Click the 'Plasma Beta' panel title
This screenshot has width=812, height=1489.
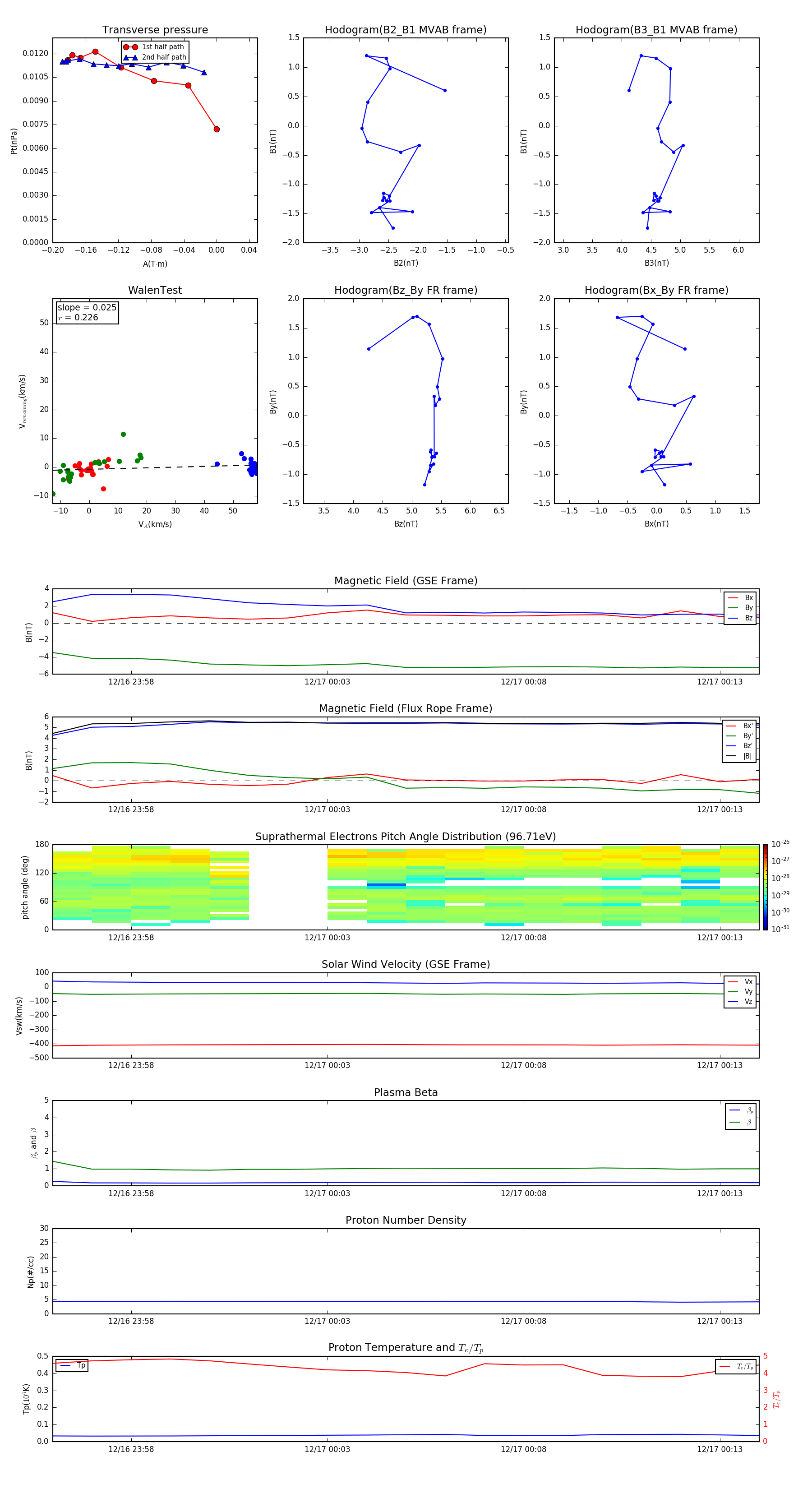coord(406,1092)
